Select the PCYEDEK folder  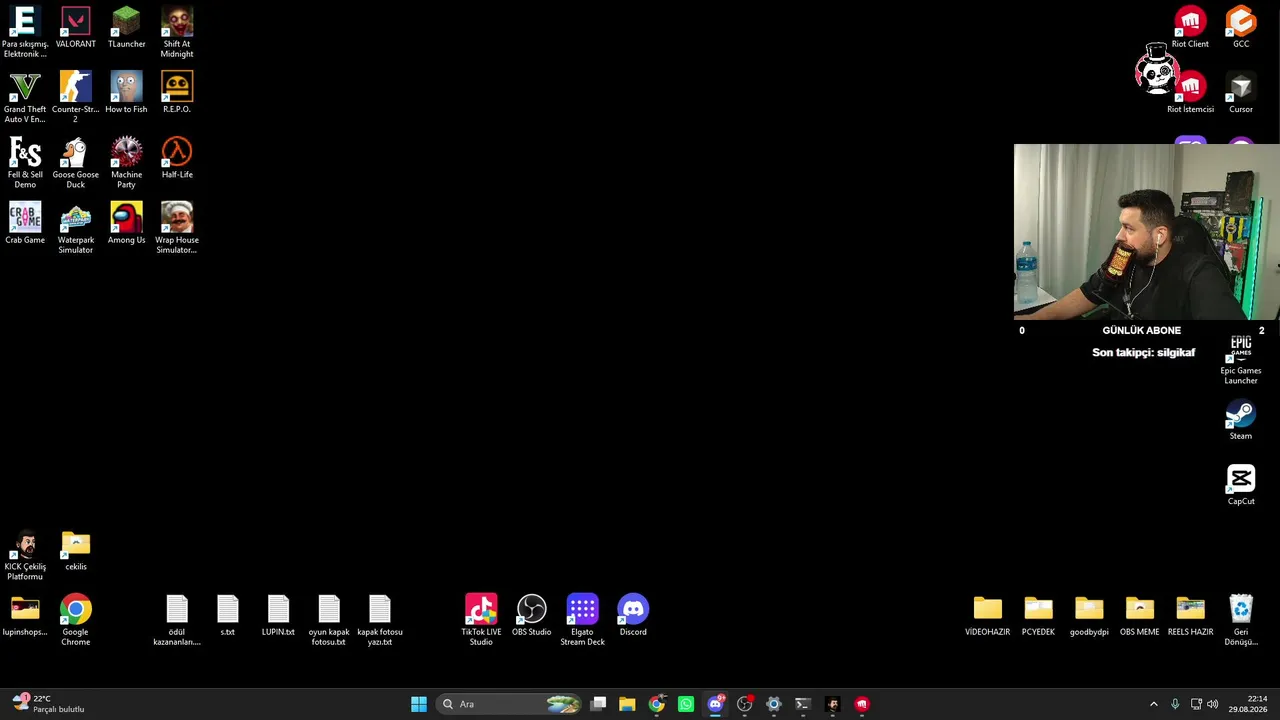tap(1038, 616)
